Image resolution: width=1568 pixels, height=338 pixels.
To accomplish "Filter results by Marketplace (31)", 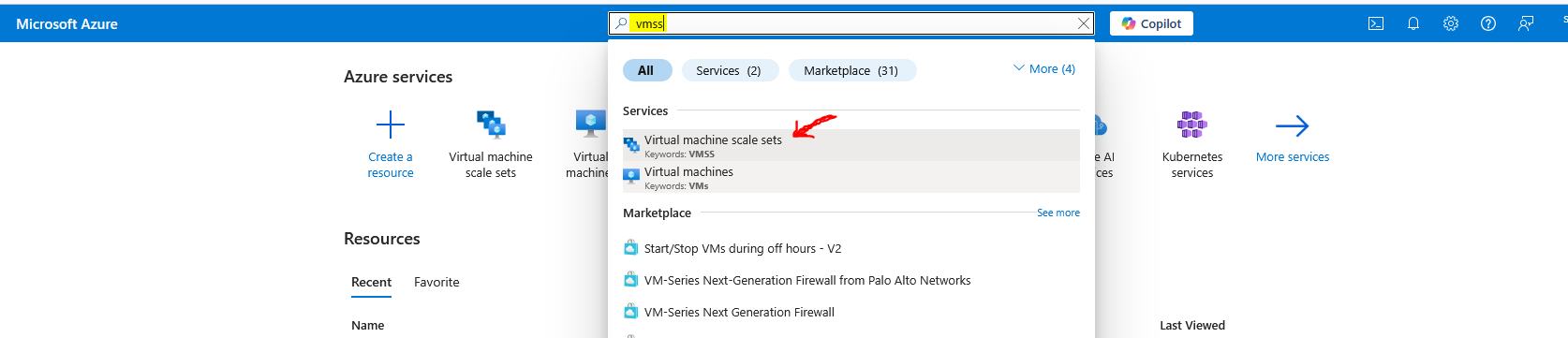I will 851,70.
